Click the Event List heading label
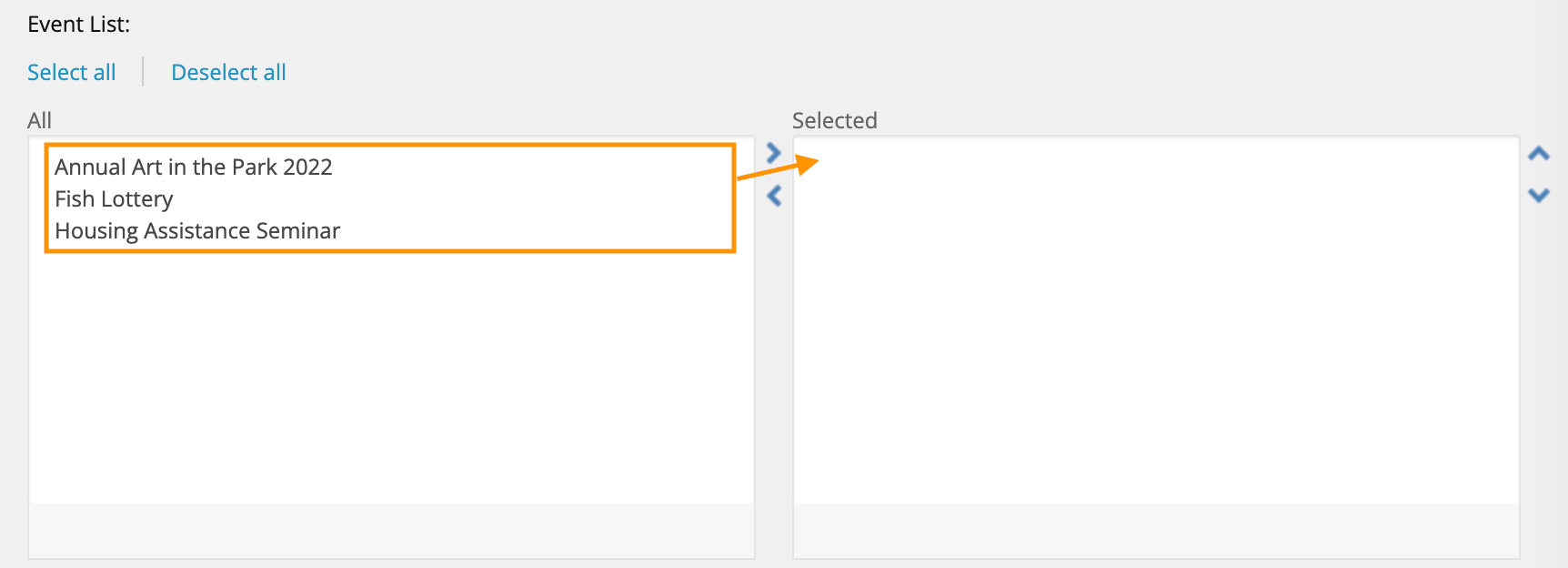Viewport: 1568px width, 568px height. tap(79, 25)
